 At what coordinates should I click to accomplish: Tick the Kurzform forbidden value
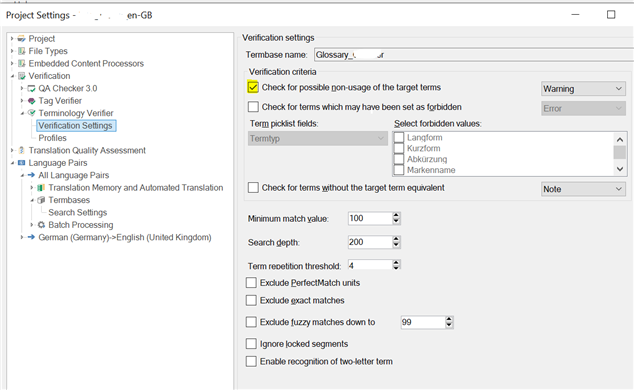(399, 148)
